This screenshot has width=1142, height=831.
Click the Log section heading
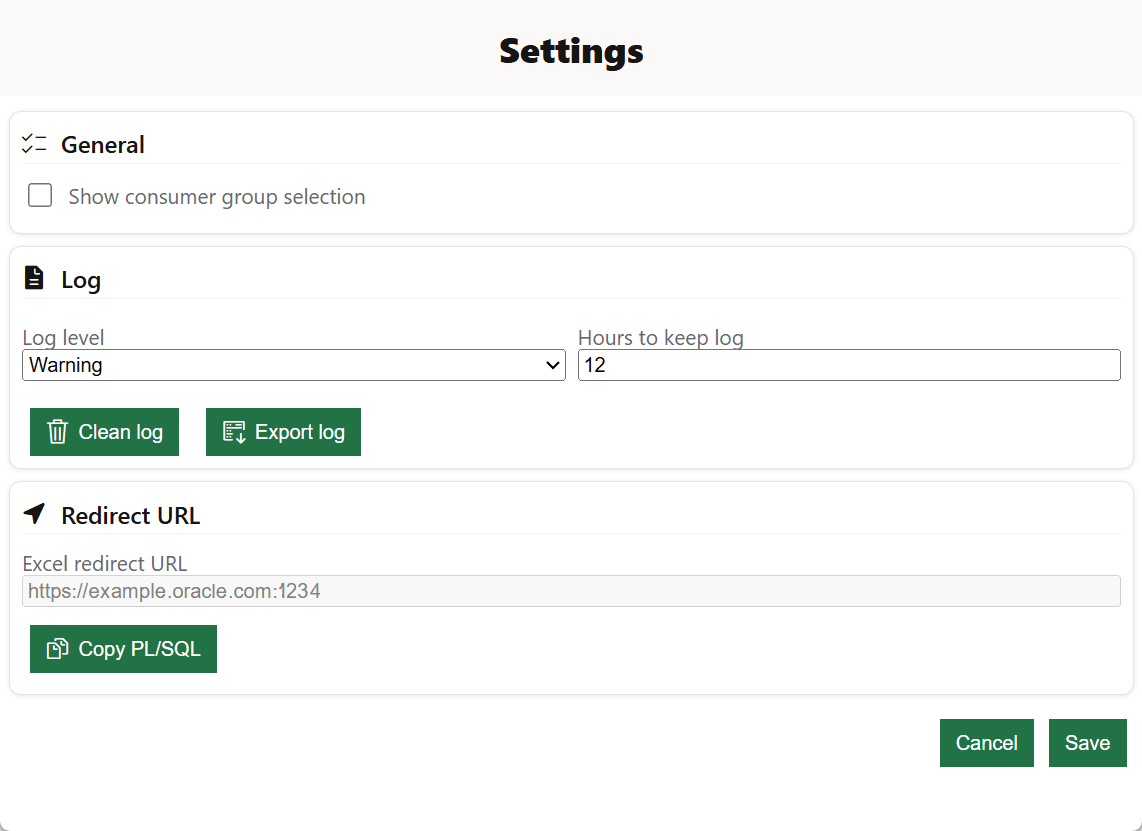pyautogui.click(x=81, y=280)
